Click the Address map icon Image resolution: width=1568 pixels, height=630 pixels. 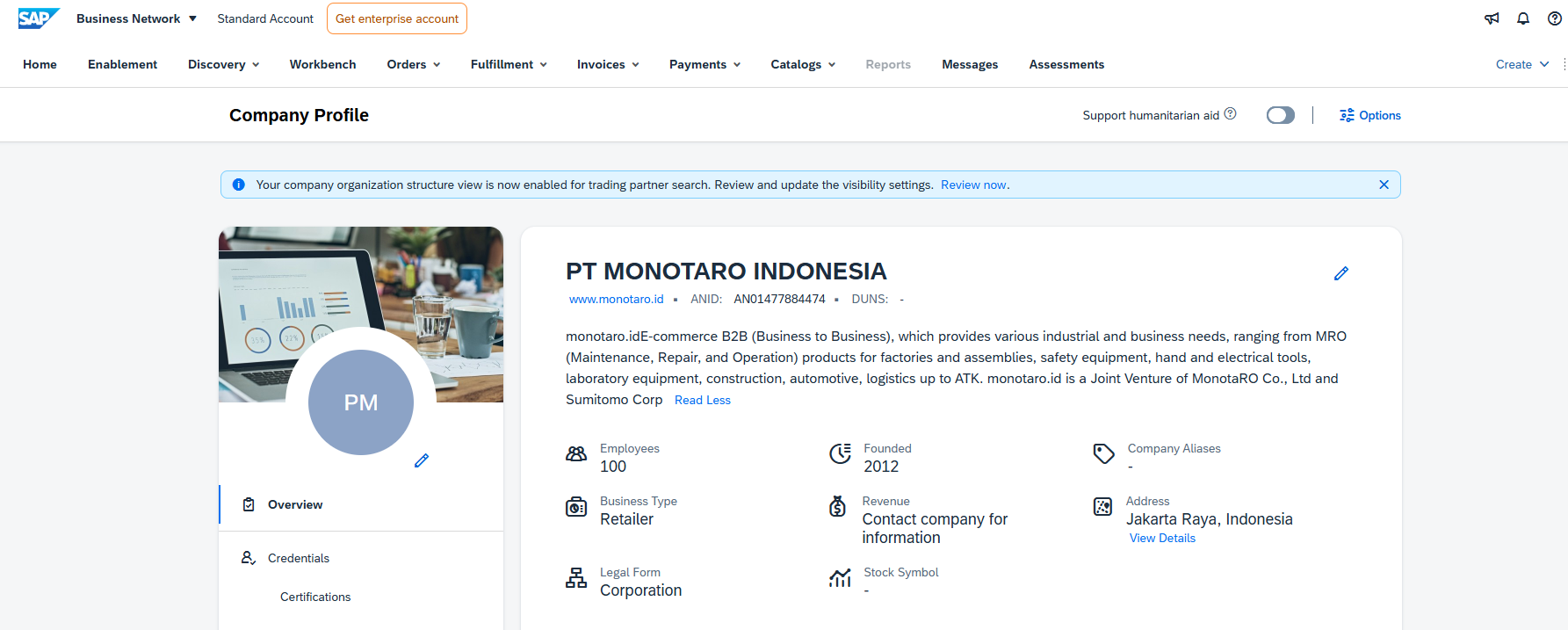coord(1102,507)
